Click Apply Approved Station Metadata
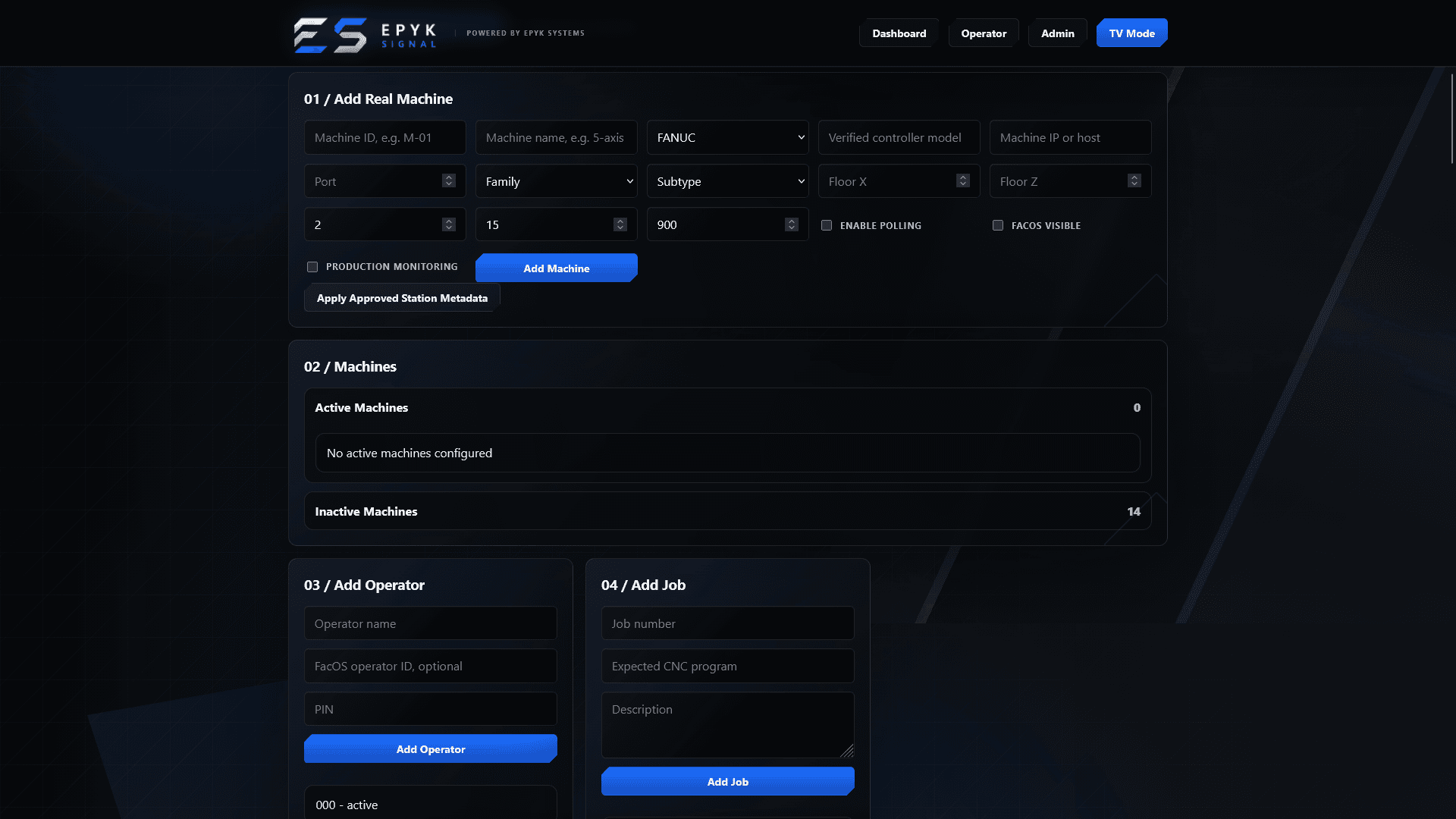Image resolution: width=1456 pixels, height=819 pixels. pyautogui.click(x=402, y=298)
